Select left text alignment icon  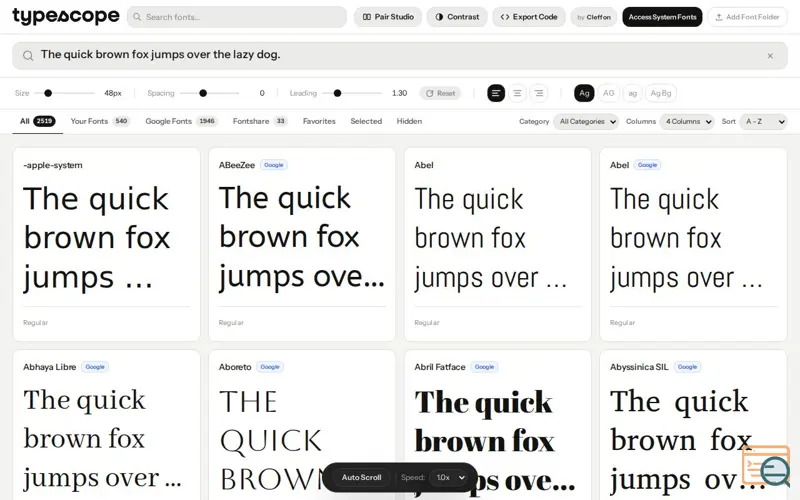pyautogui.click(x=495, y=93)
